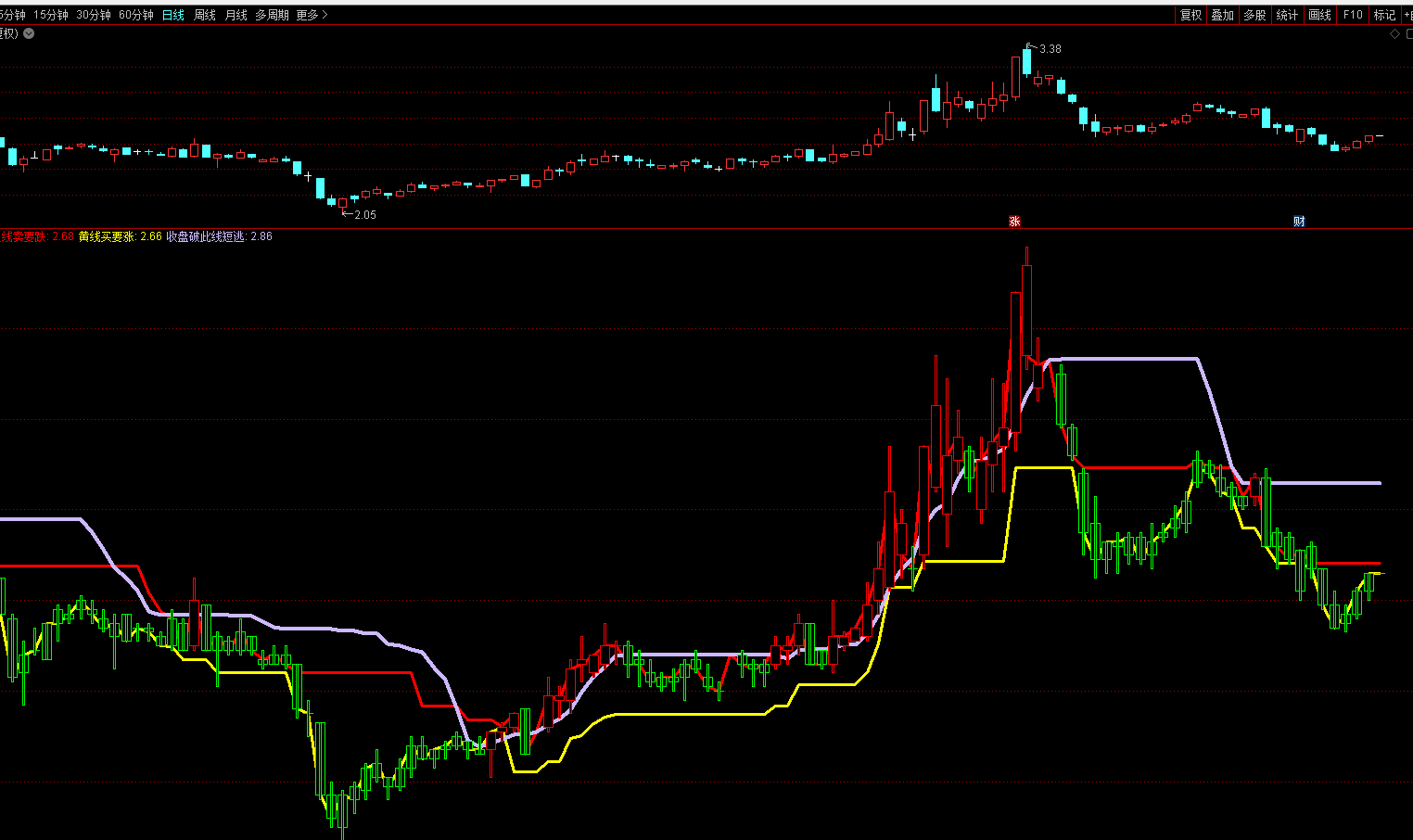Open the F10 company info
The height and width of the screenshot is (840, 1413).
point(1353,15)
